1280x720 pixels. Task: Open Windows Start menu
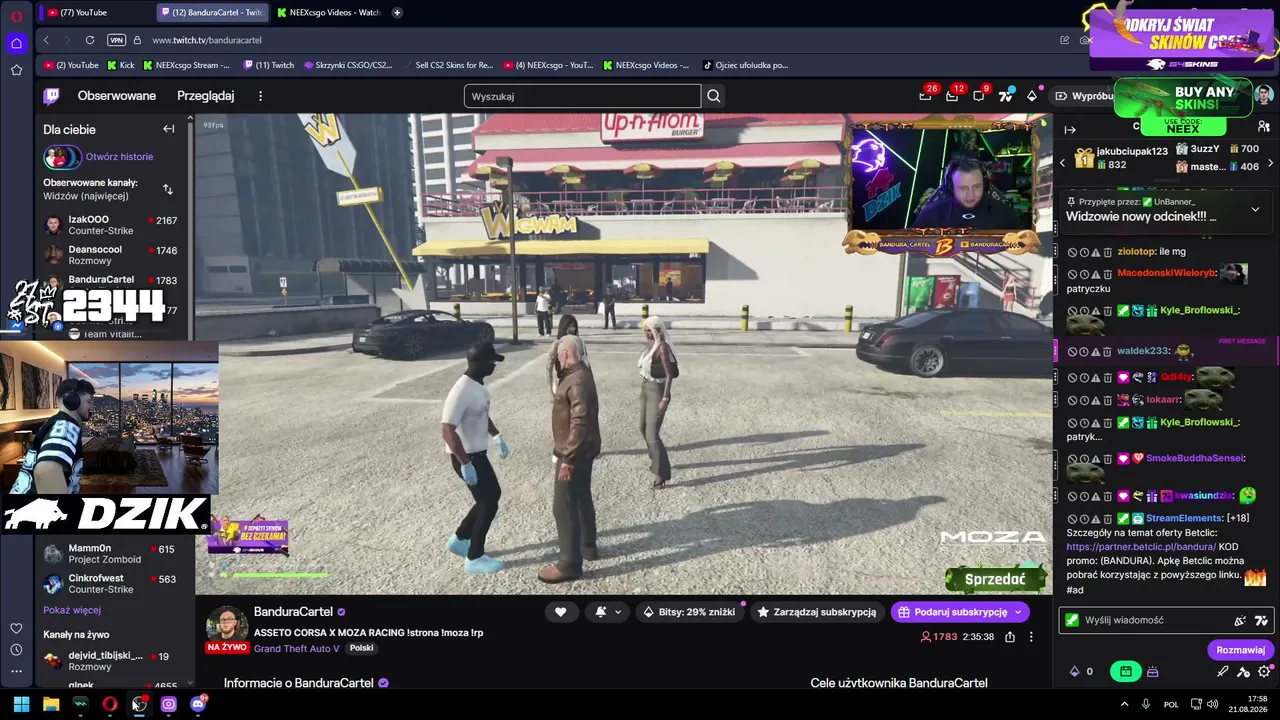click(21, 704)
